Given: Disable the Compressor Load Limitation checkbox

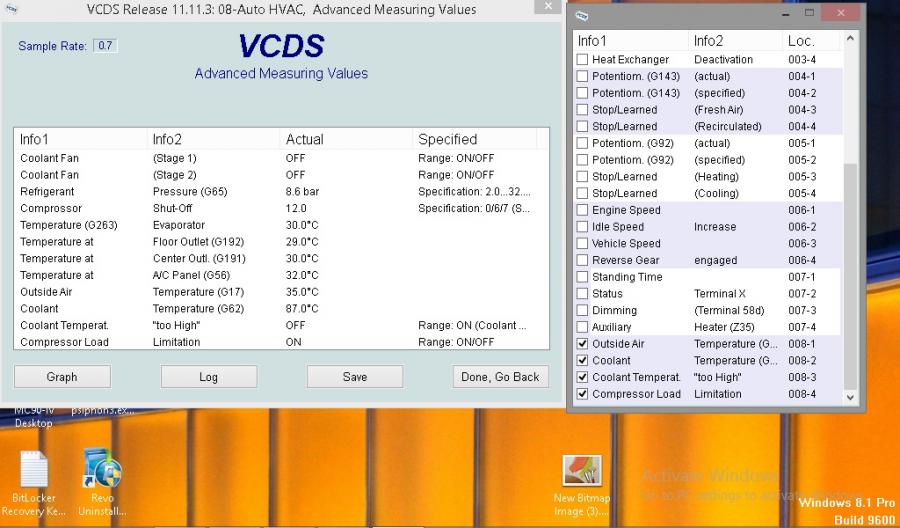Looking at the screenshot, I should pyautogui.click(x=582, y=394).
